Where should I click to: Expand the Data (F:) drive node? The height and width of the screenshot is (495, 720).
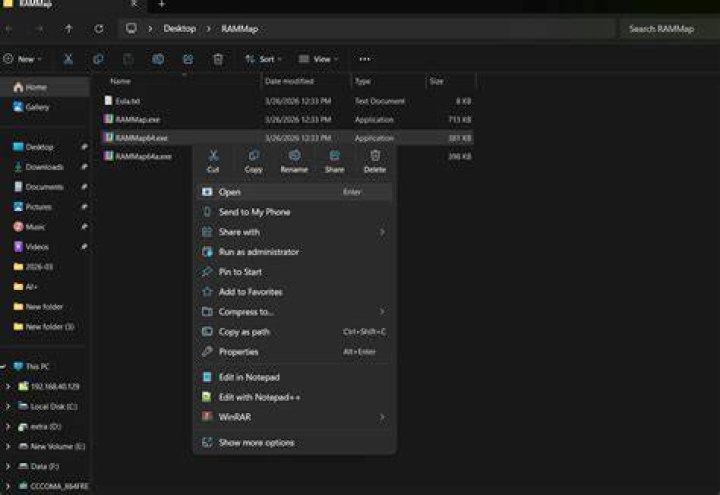(8, 466)
